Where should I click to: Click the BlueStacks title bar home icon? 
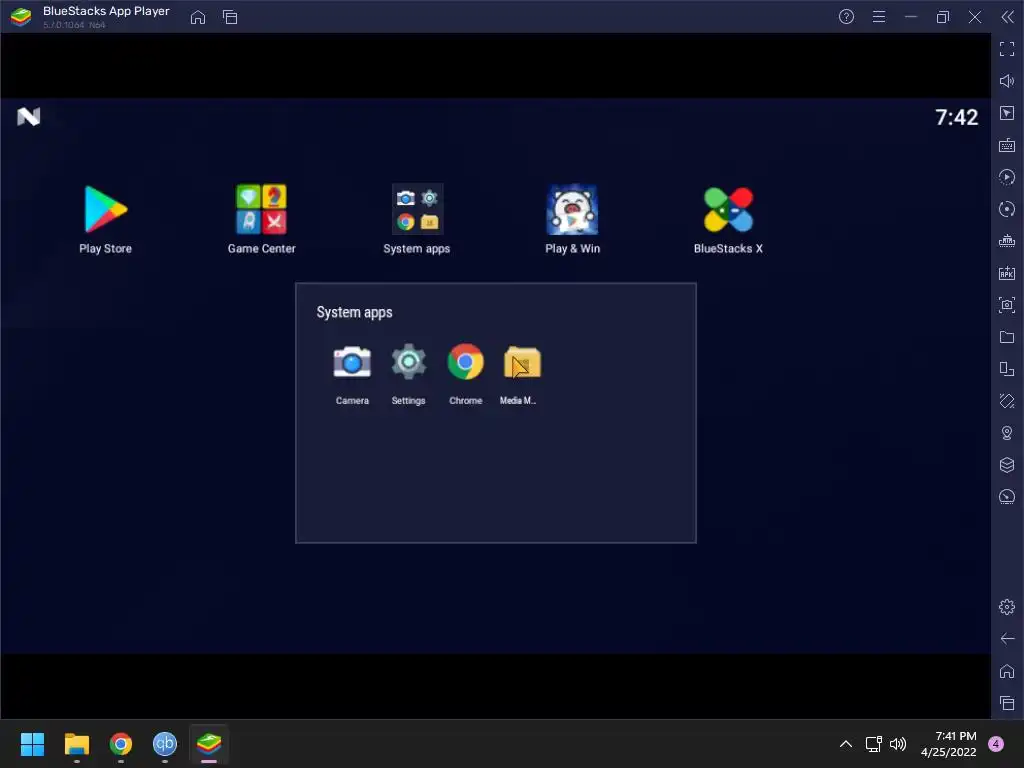click(198, 17)
